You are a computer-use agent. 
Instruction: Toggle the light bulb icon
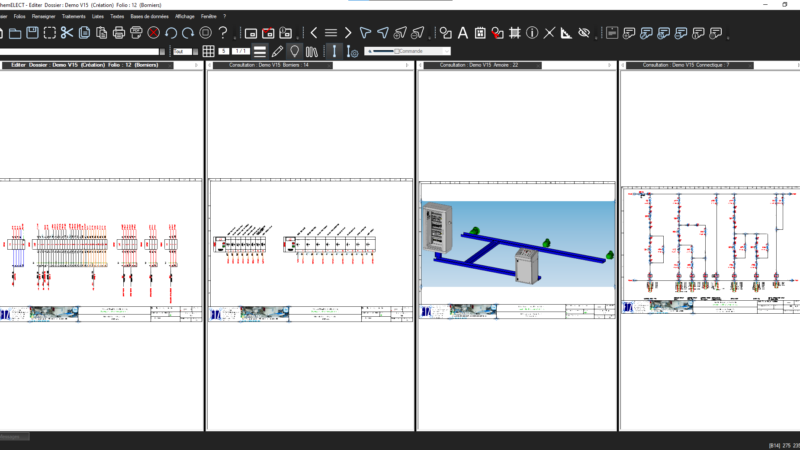(x=294, y=51)
